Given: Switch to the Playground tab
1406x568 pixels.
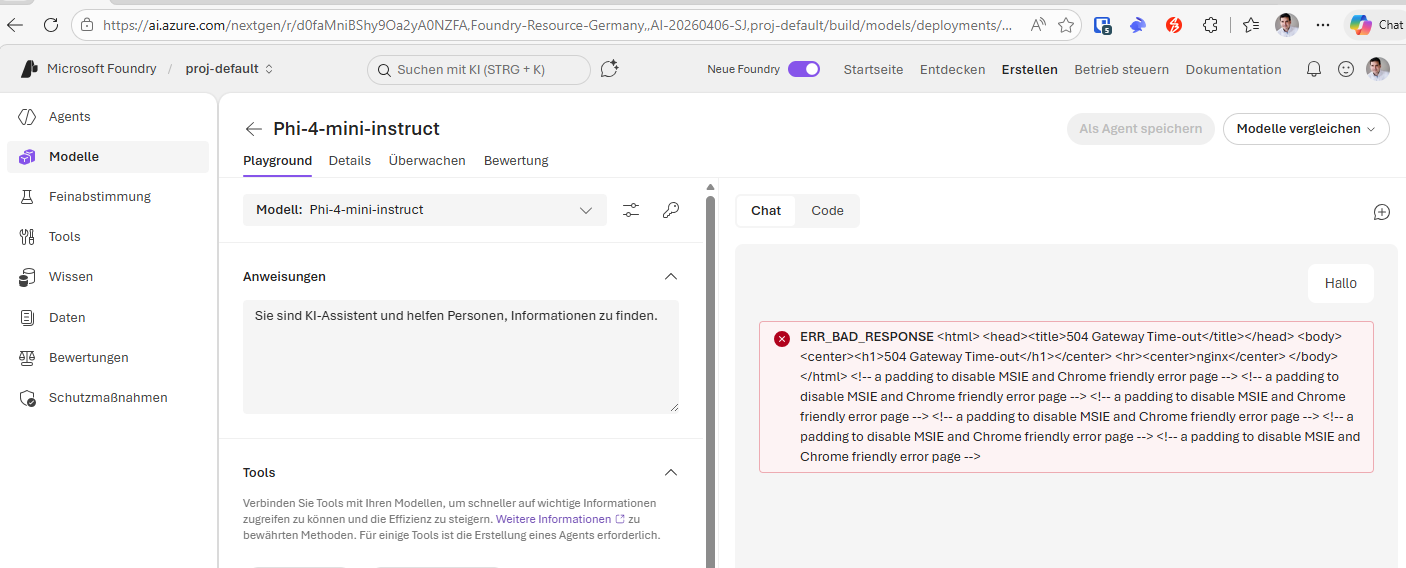Looking at the screenshot, I should coord(277,161).
